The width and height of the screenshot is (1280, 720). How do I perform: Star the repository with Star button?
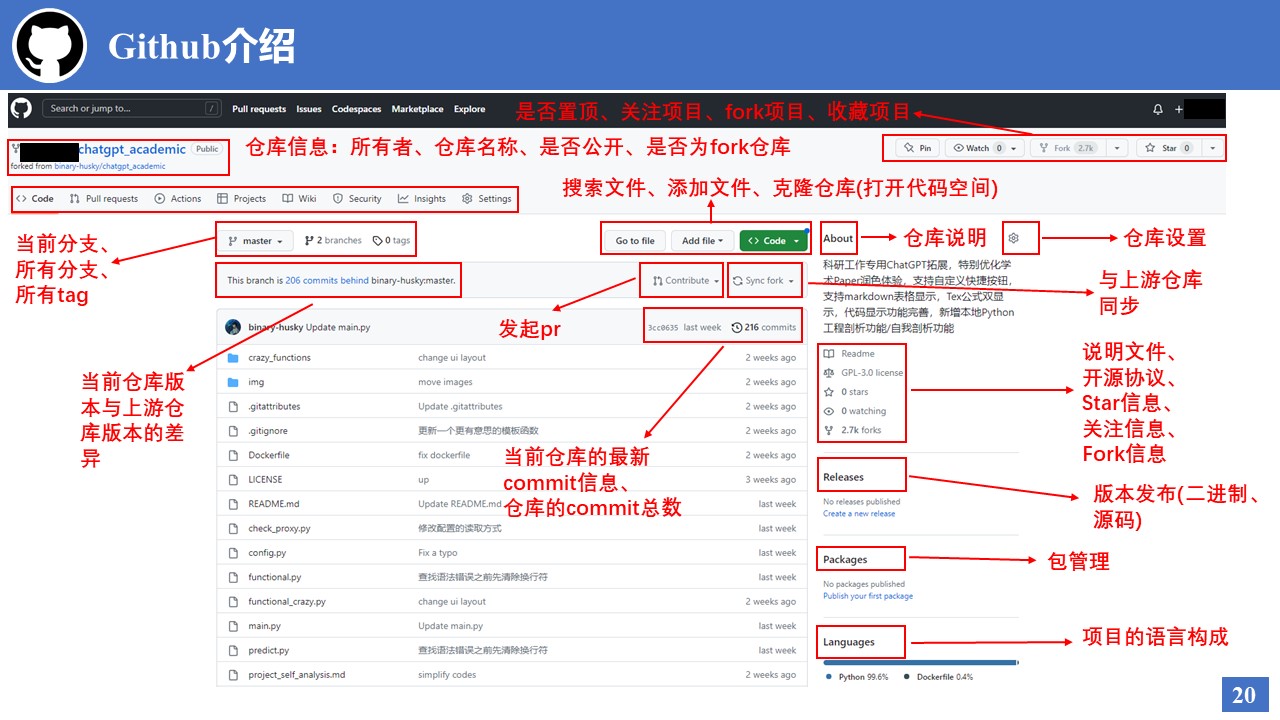(x=1168, y=148)
